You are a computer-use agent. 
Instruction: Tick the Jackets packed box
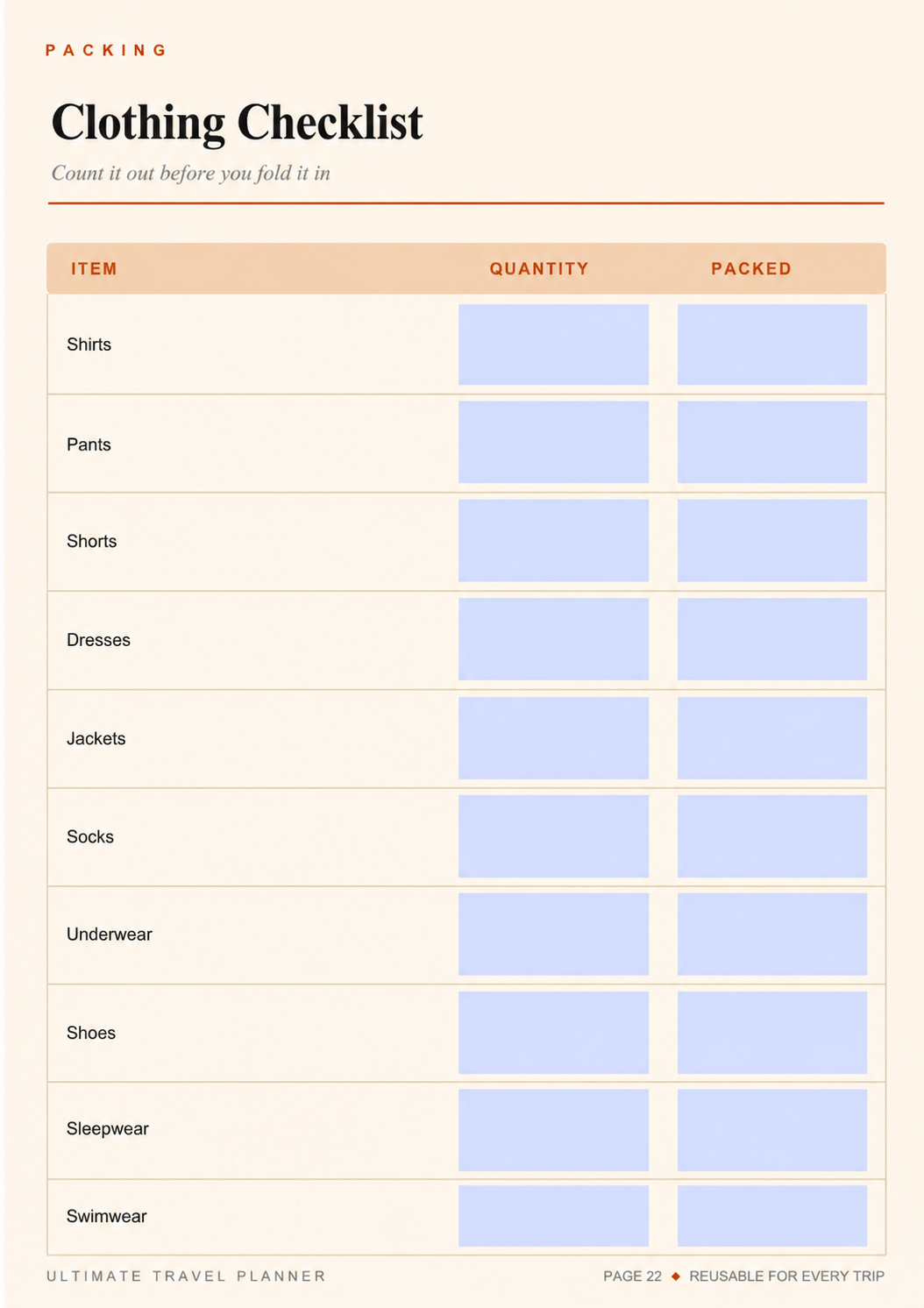click(x=772, y=738)
